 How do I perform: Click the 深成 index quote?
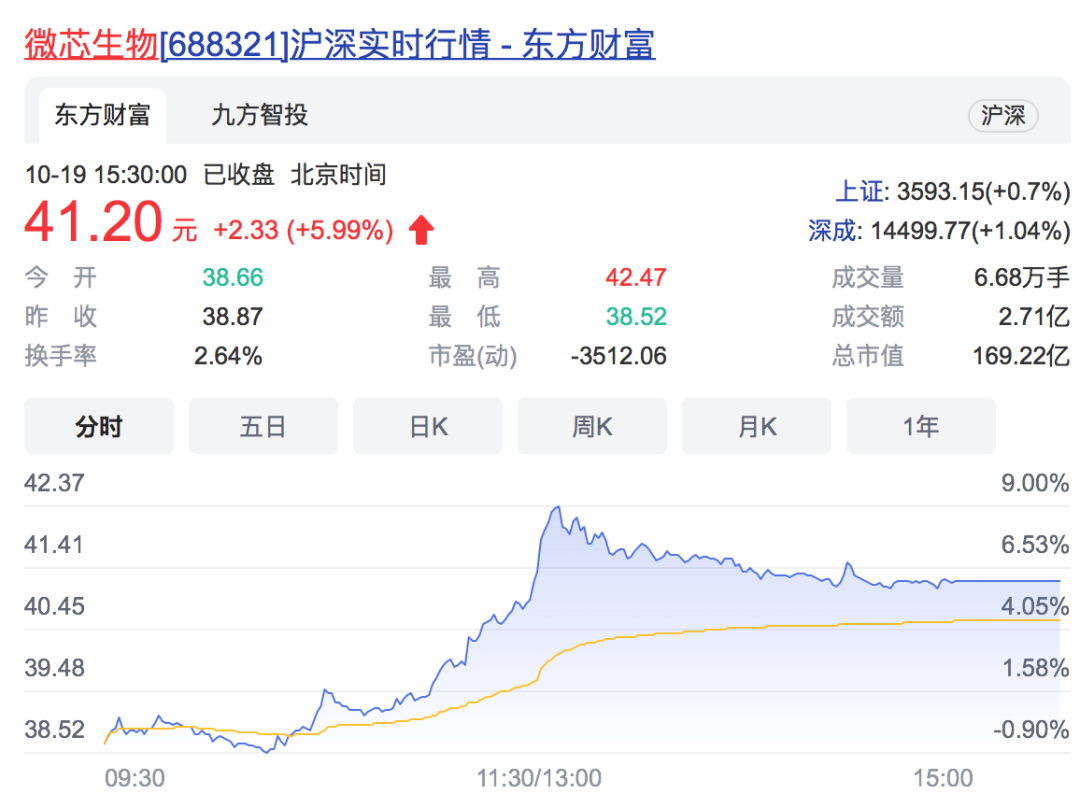[939, 231]
